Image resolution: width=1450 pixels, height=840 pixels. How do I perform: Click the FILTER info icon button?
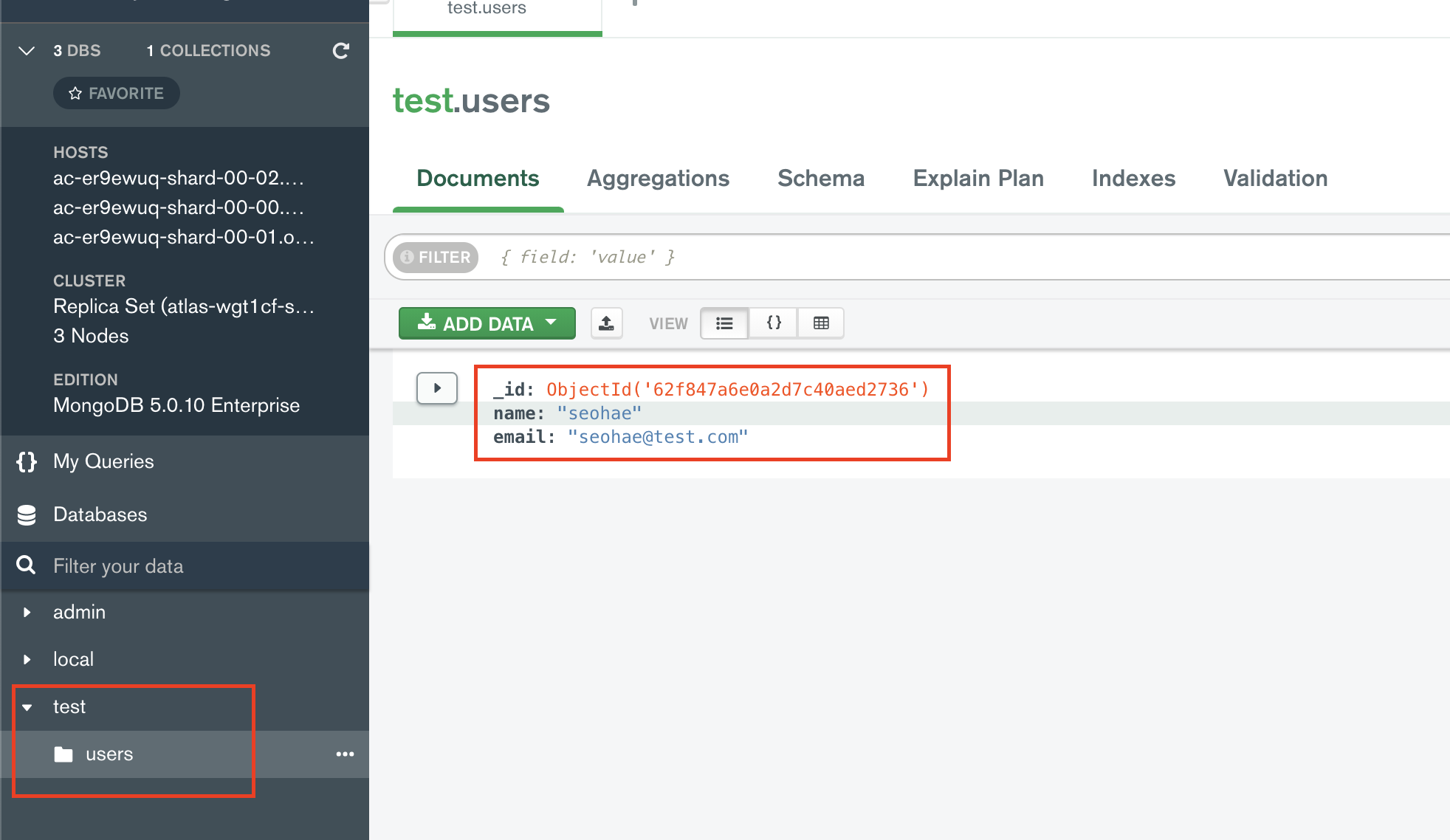pyautogui.click(x=436, y=258)
